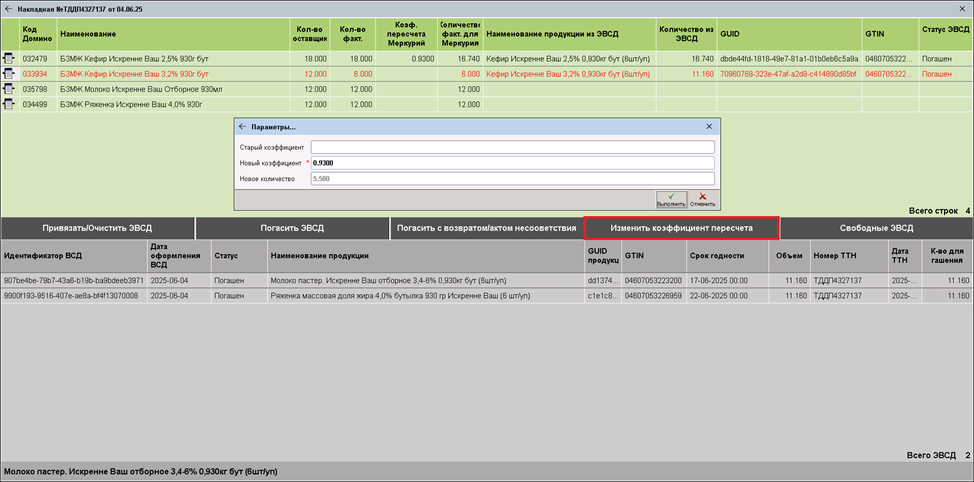
Task: Click Номер ТТН column header
Action: (x=850, y=255)
